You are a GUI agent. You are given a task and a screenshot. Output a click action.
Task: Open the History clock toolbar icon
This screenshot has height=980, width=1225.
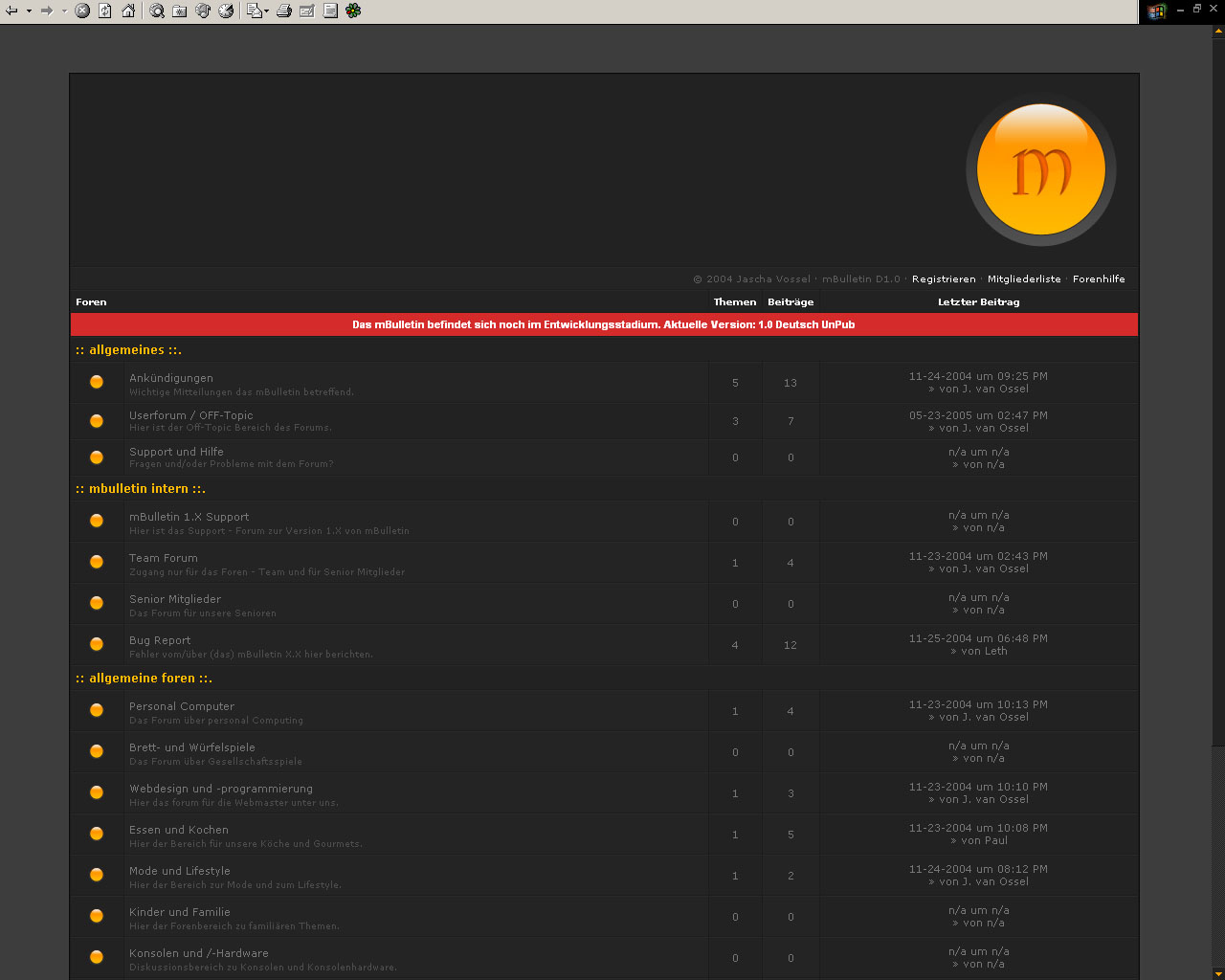tap(226, 11)
